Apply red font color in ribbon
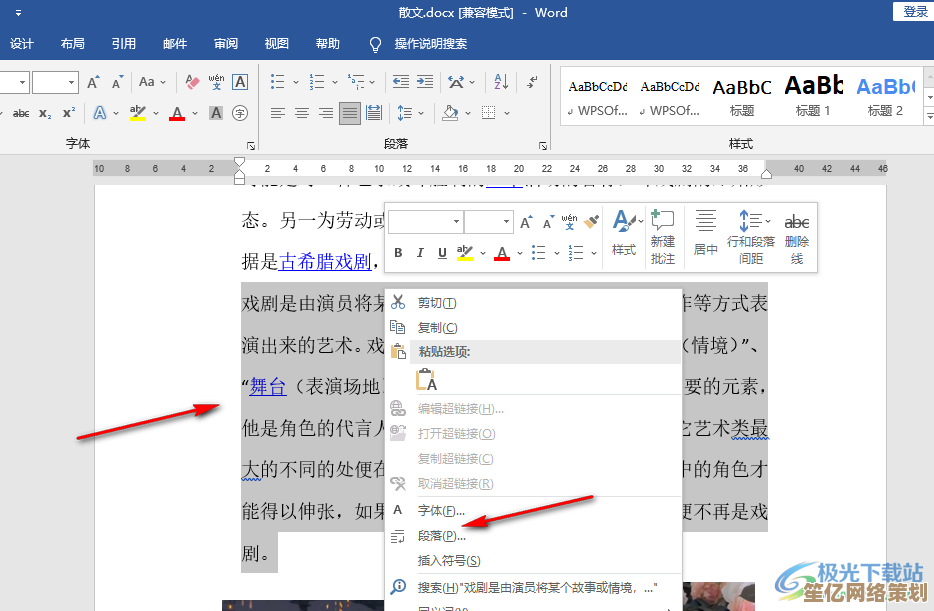Screen dimensions: 934x611 [x=177, y=113]
